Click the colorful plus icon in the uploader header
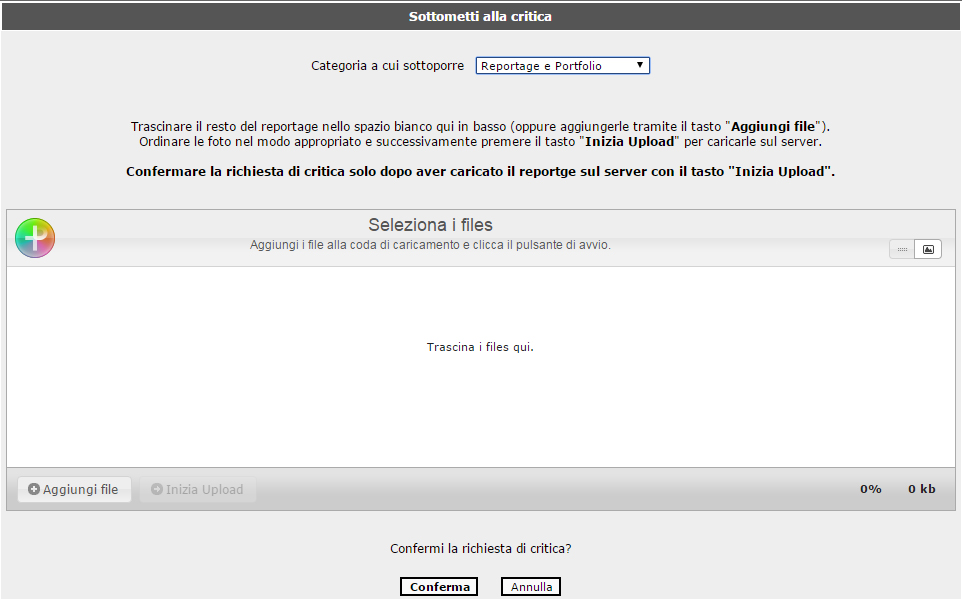The image size is (966, 599). (x=35, y=238)
